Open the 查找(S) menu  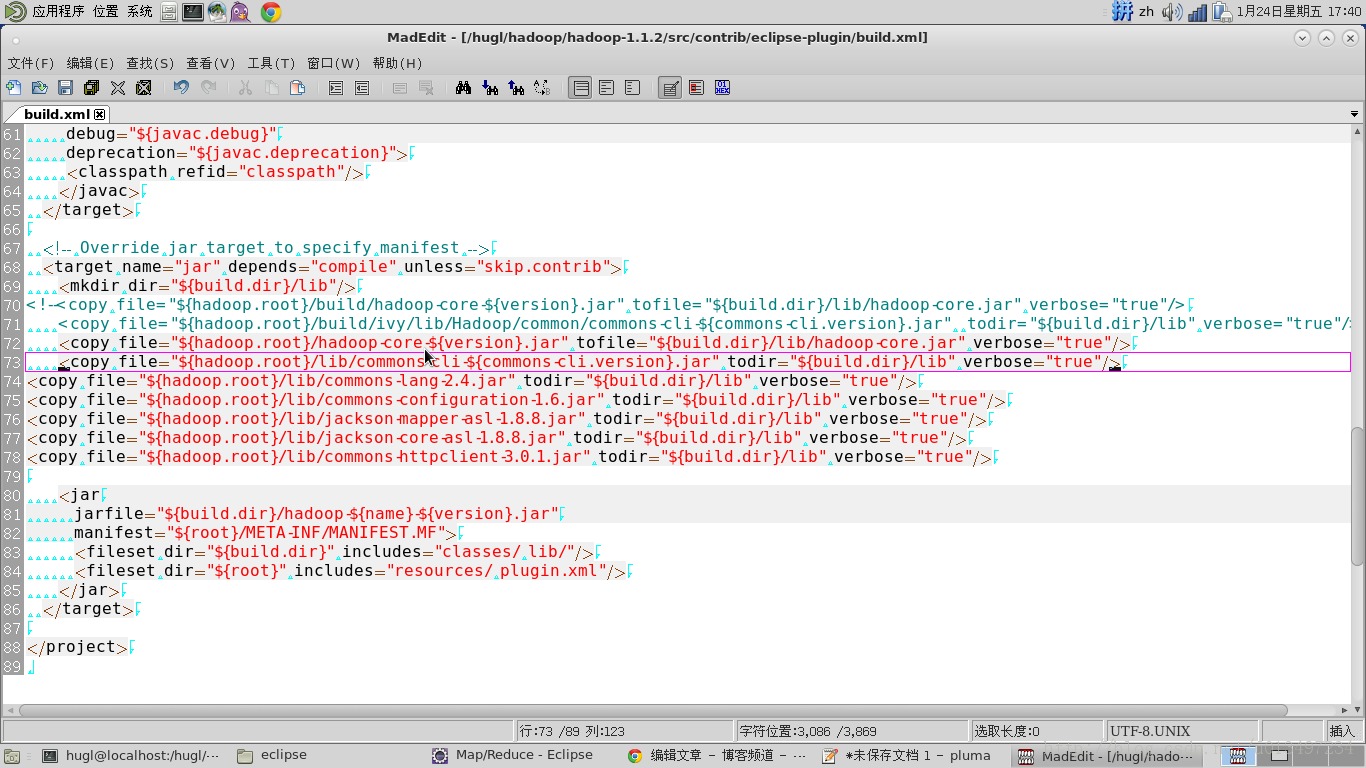[x=149, y=63]
